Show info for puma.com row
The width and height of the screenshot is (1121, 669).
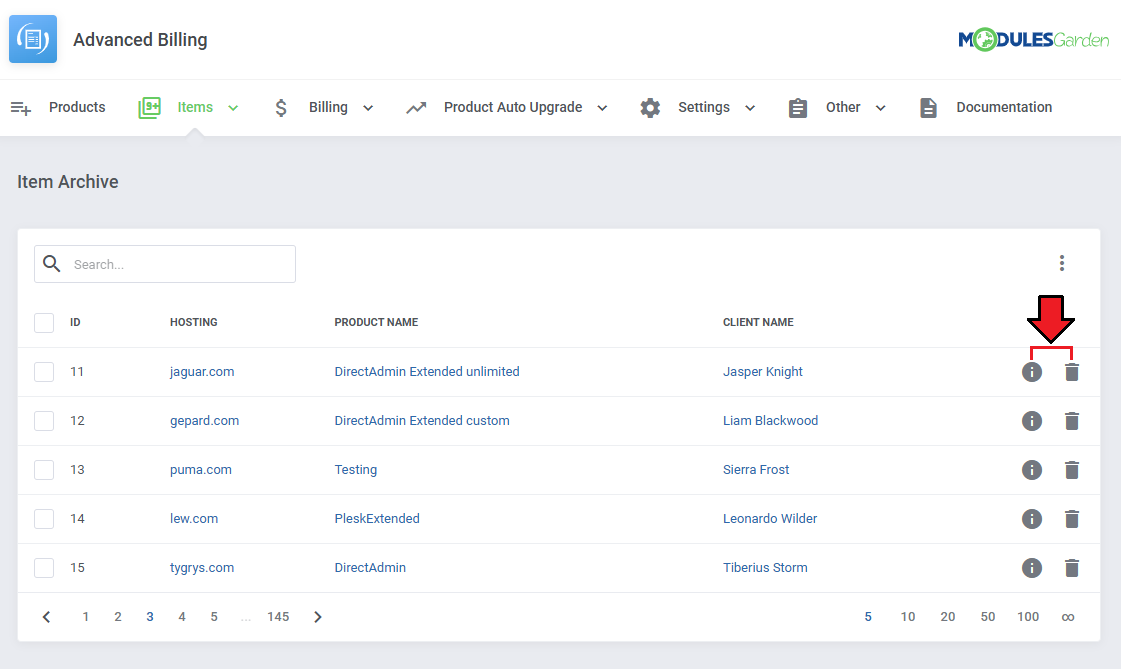[1032, 470]
